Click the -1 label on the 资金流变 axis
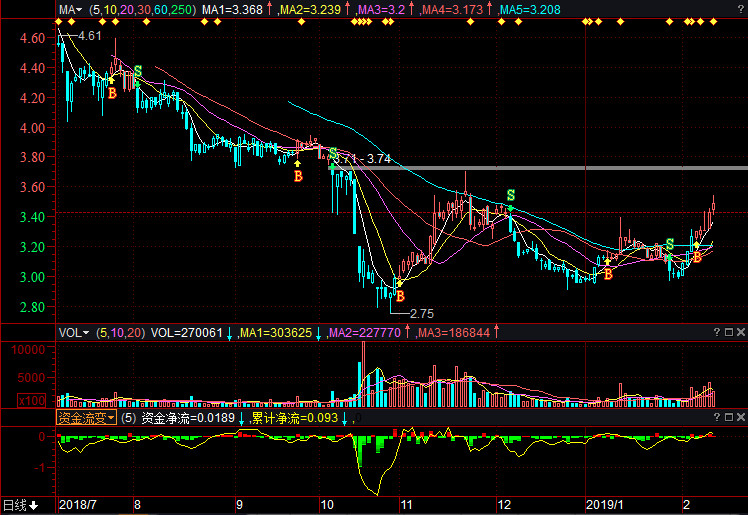Viewport: 748px width, 515px height. [x=40, y=468]
